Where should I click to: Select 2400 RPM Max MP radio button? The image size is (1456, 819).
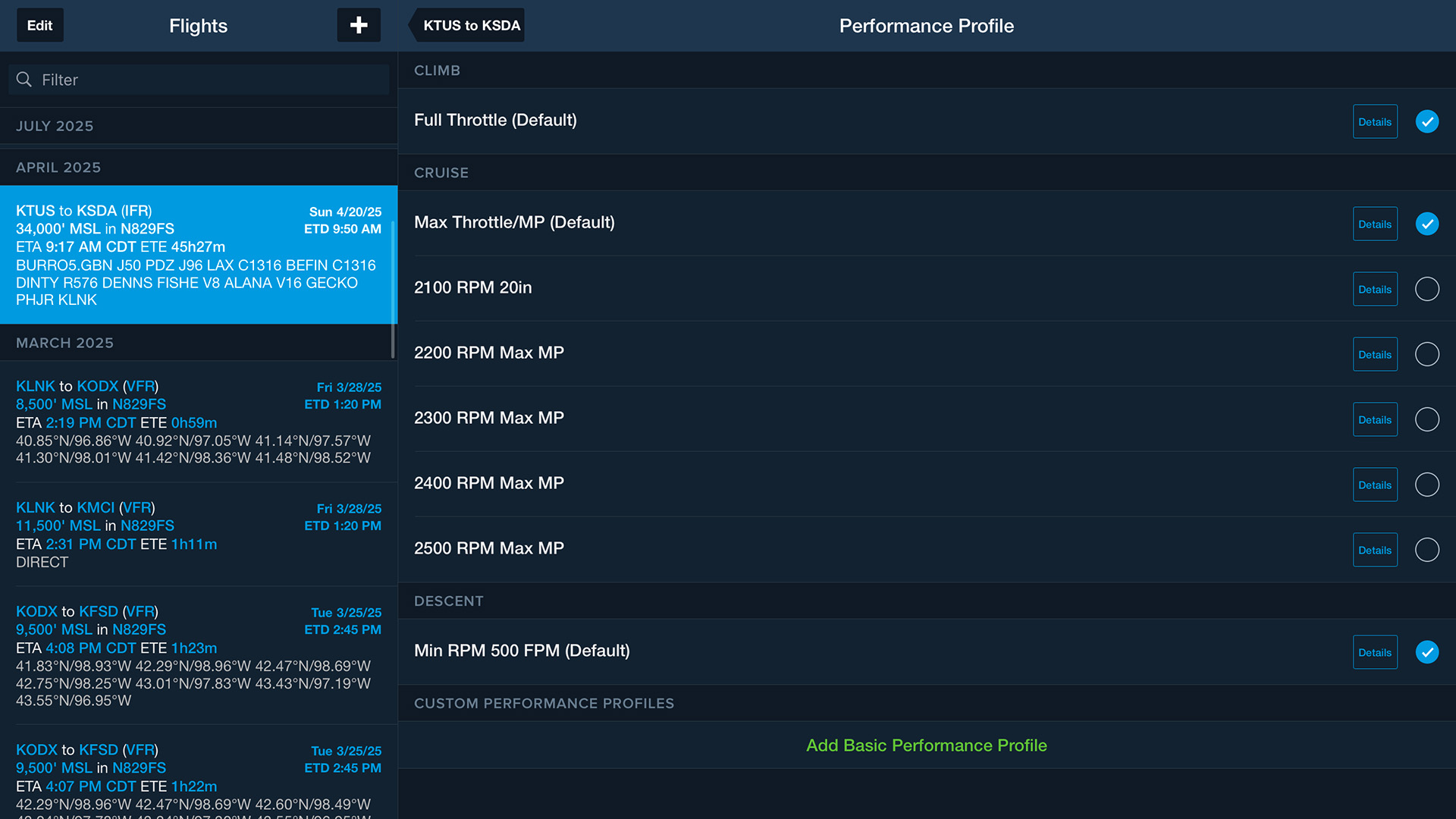1426,485
